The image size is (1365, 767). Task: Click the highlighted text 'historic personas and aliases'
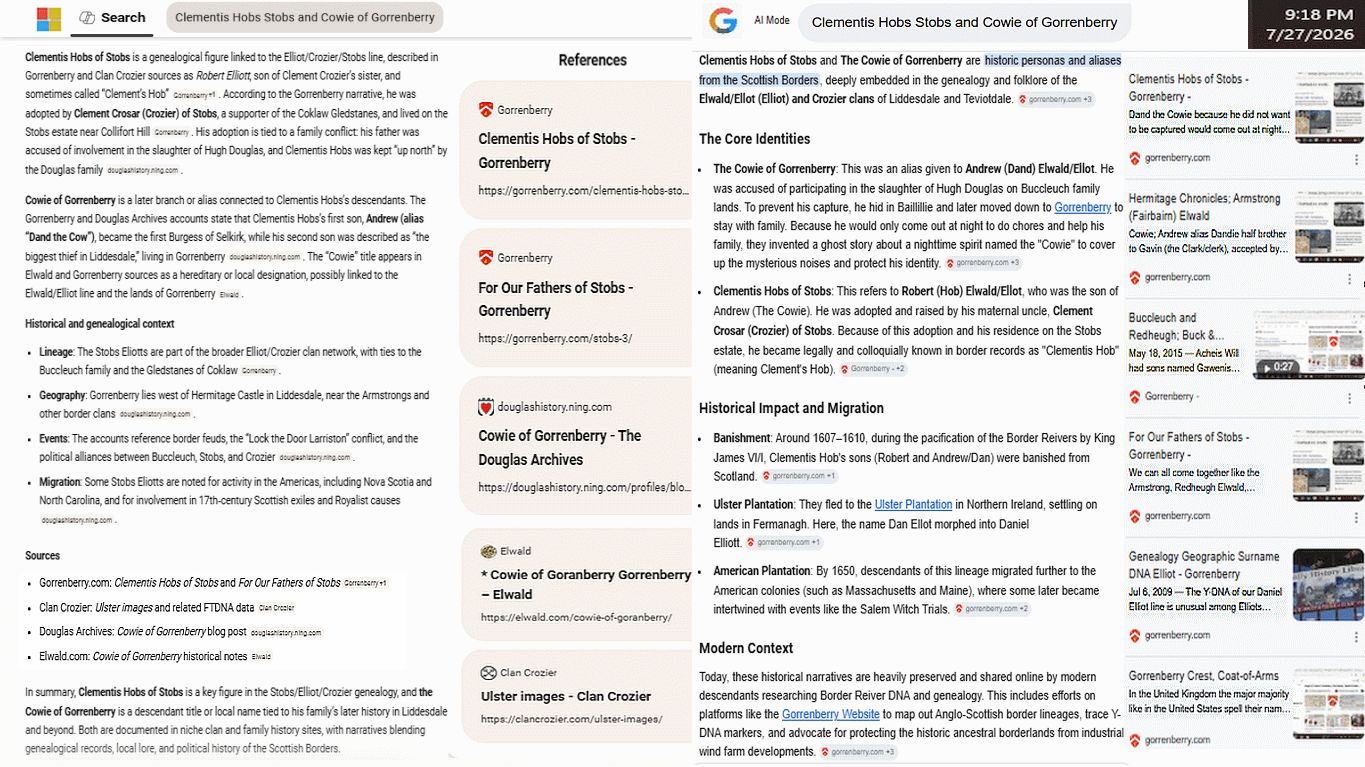1053,60
